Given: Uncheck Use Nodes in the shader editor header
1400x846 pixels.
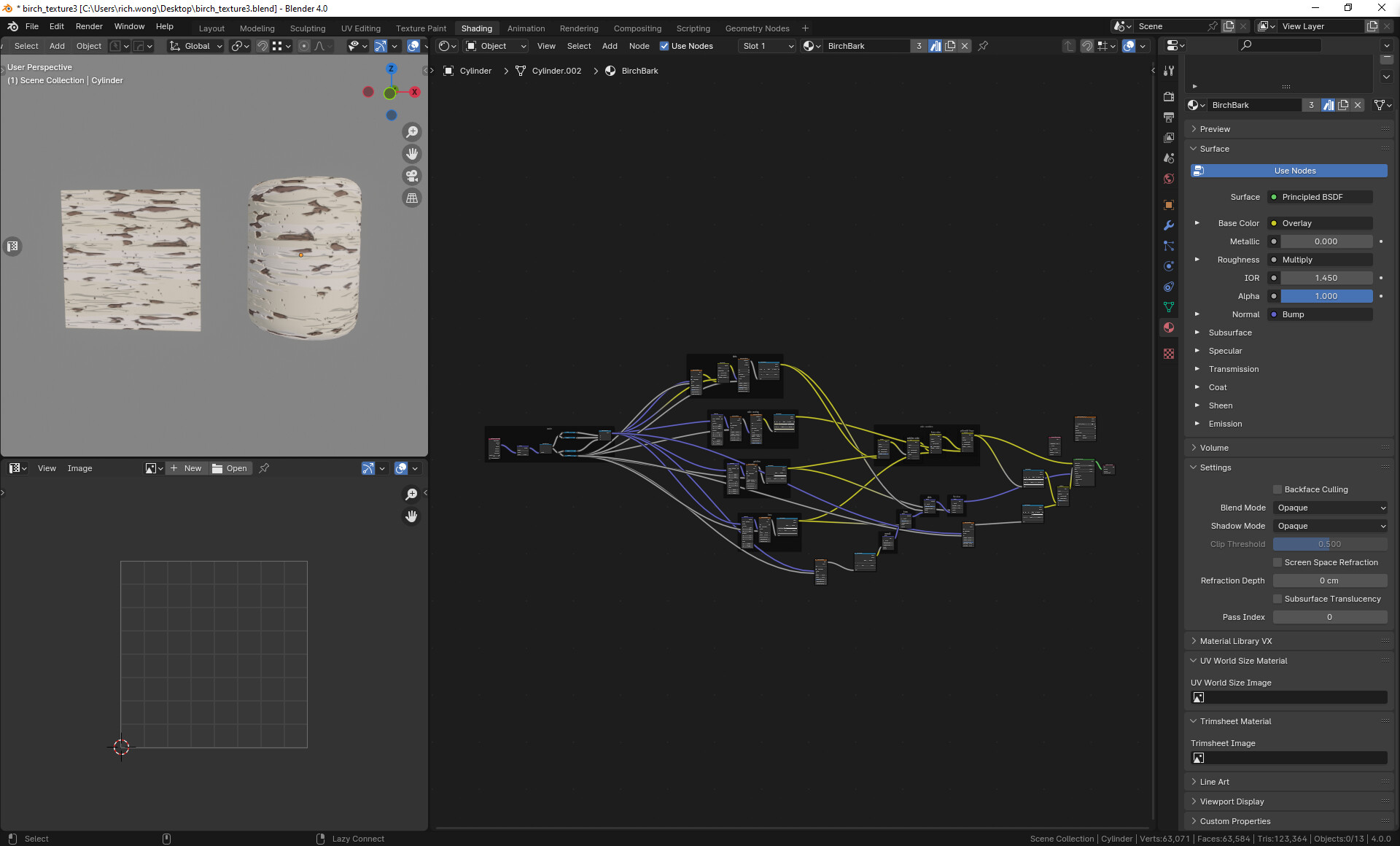Looking at the screenshot, I should [664, 46].
